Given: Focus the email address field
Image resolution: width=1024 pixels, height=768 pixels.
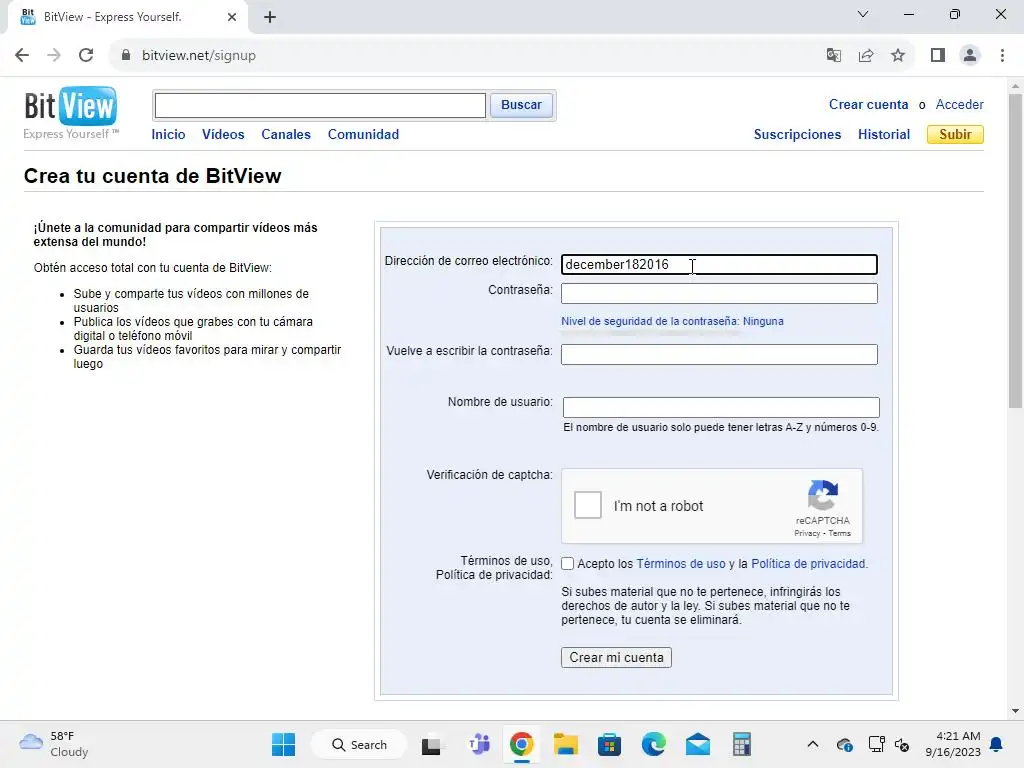Looking at the screenshot, I should point(719,264).
